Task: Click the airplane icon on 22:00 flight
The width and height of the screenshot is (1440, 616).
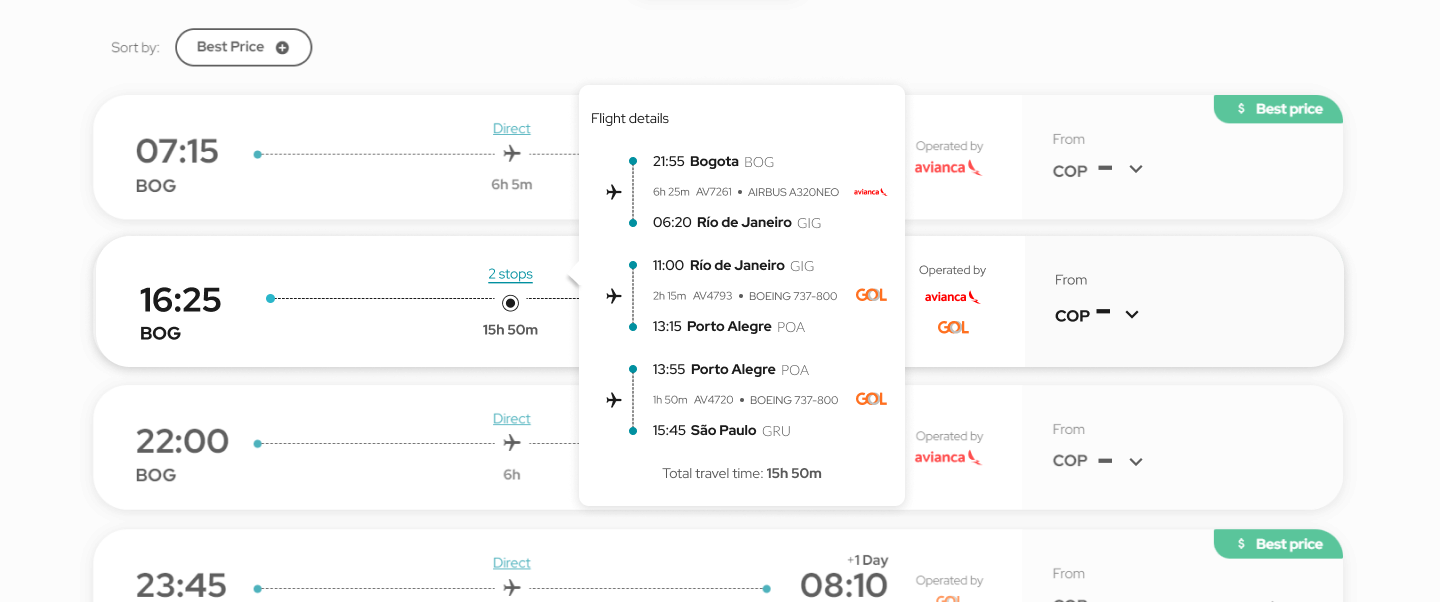Action: (x=512, y=442)
